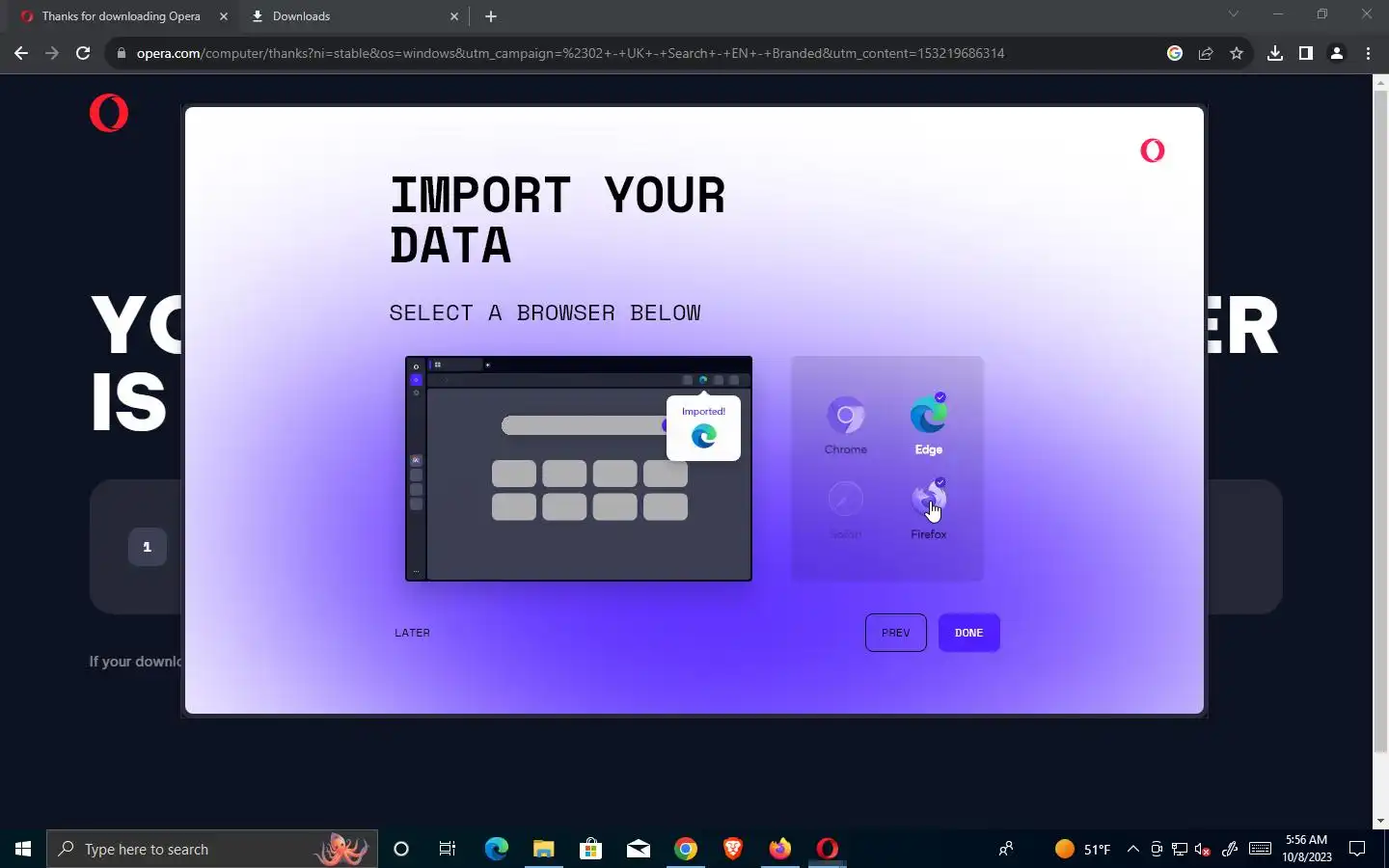
Task: Open the Windows Start menu
Action: click(x=23, y=849)
